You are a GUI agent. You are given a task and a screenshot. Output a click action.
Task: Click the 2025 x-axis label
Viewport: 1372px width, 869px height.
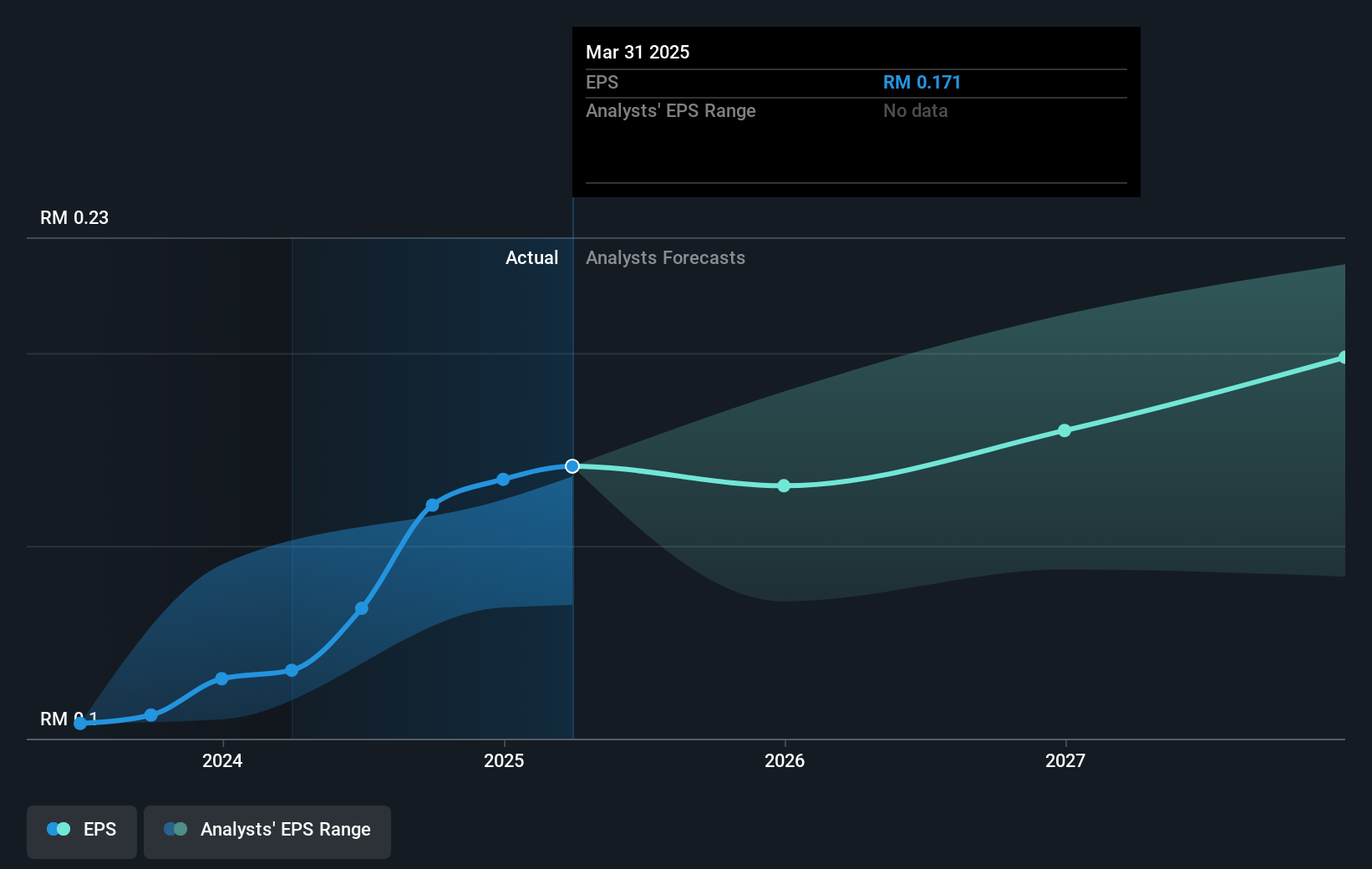(504, 760)
